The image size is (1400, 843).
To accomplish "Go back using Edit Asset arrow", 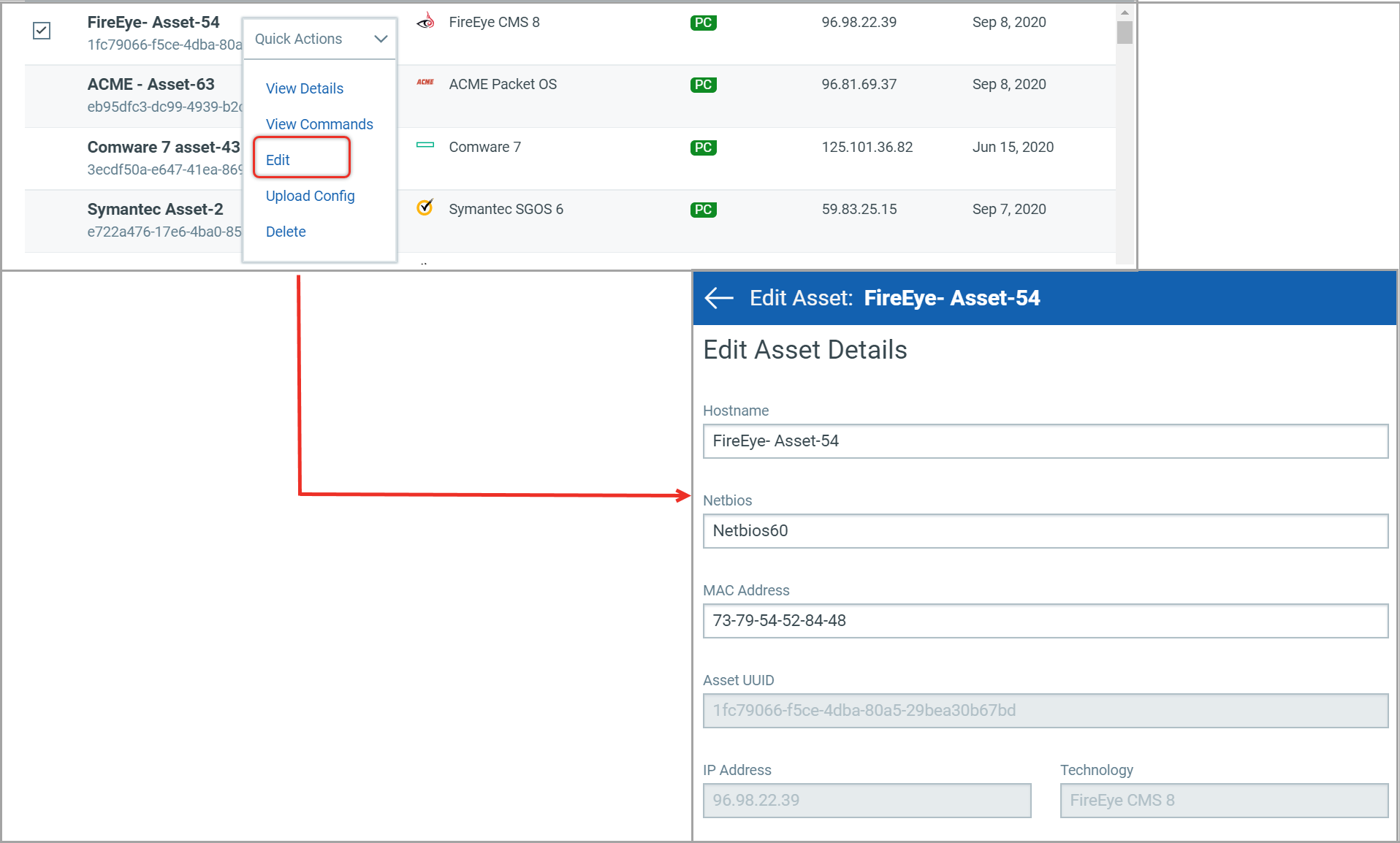I will [719, 297].
